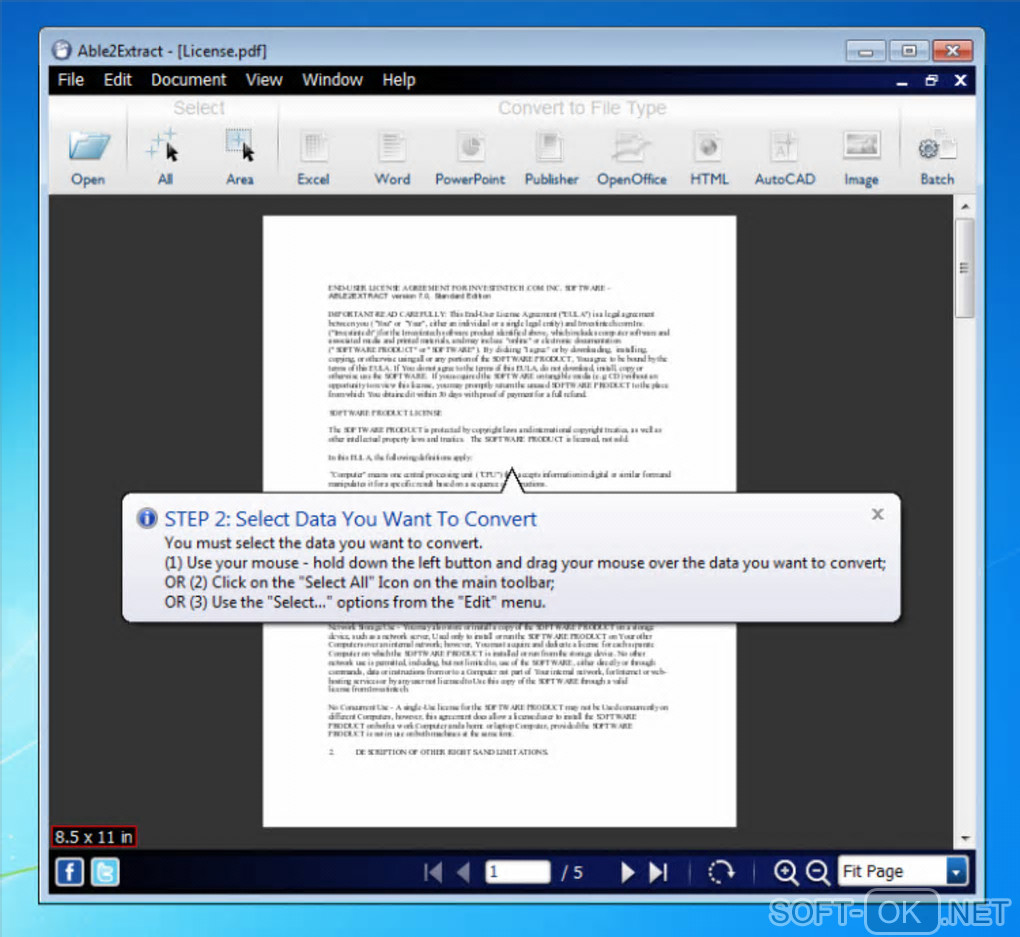Convert to Image
This screenshot has width=1020, height=937.
point(861,158)
